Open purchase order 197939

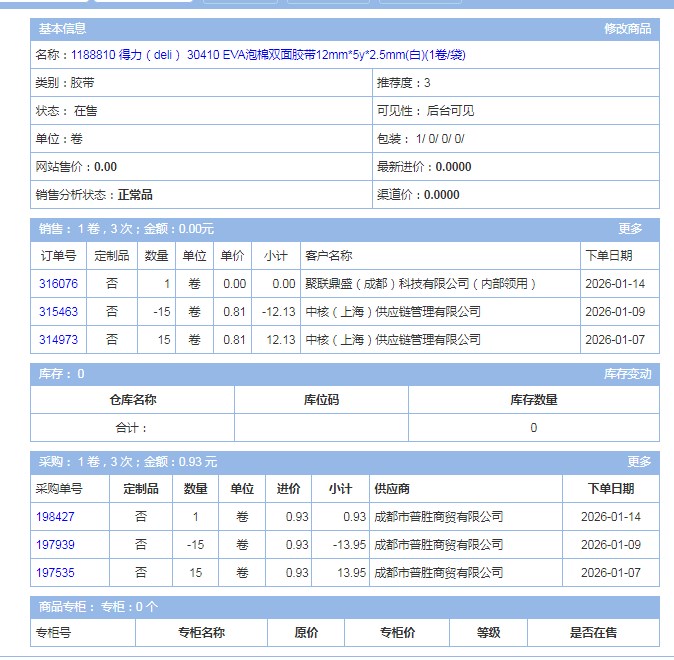click(x=55, y=545)
